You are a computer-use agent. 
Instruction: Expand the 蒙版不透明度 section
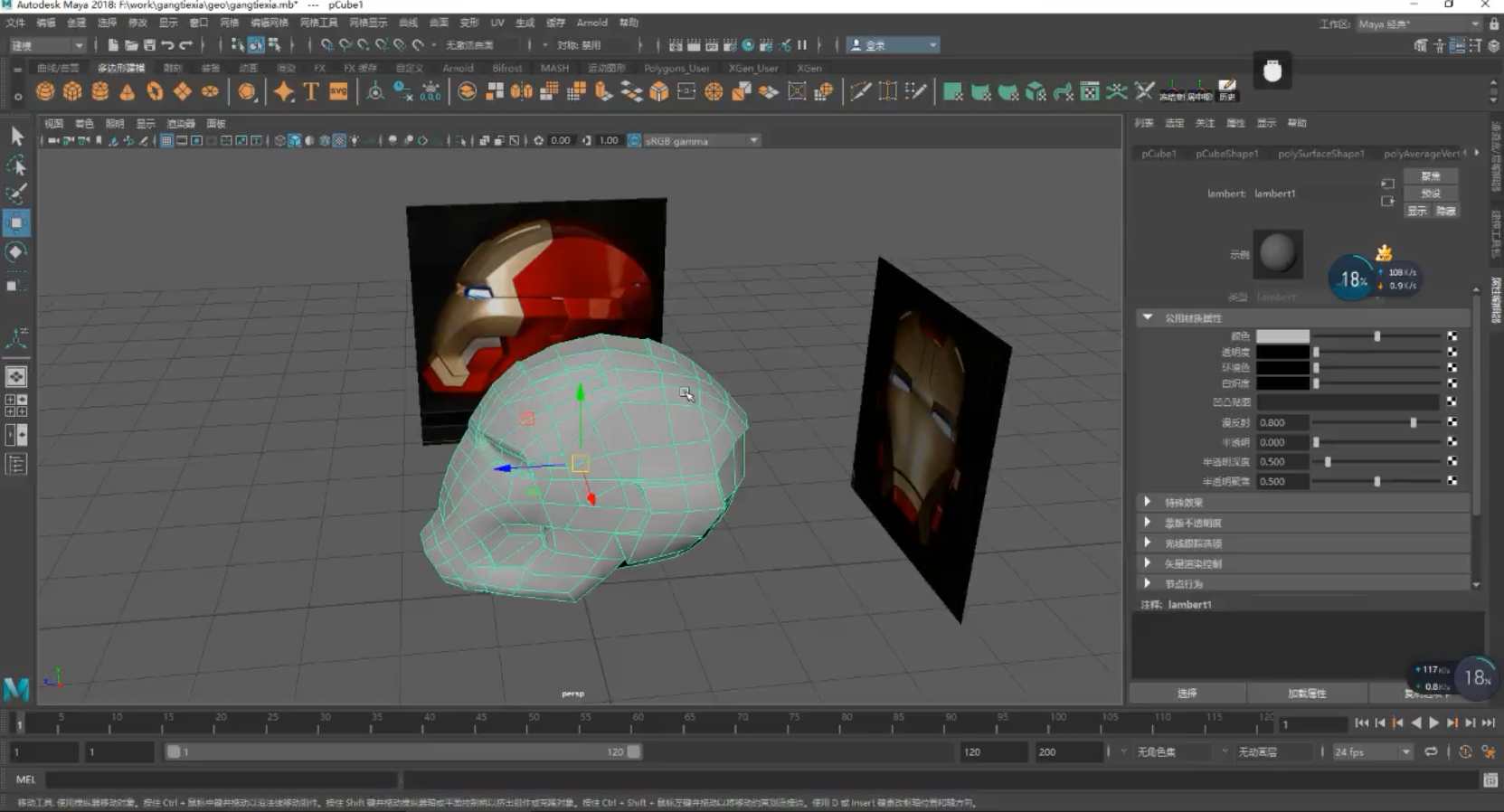tap(1148, 523)
